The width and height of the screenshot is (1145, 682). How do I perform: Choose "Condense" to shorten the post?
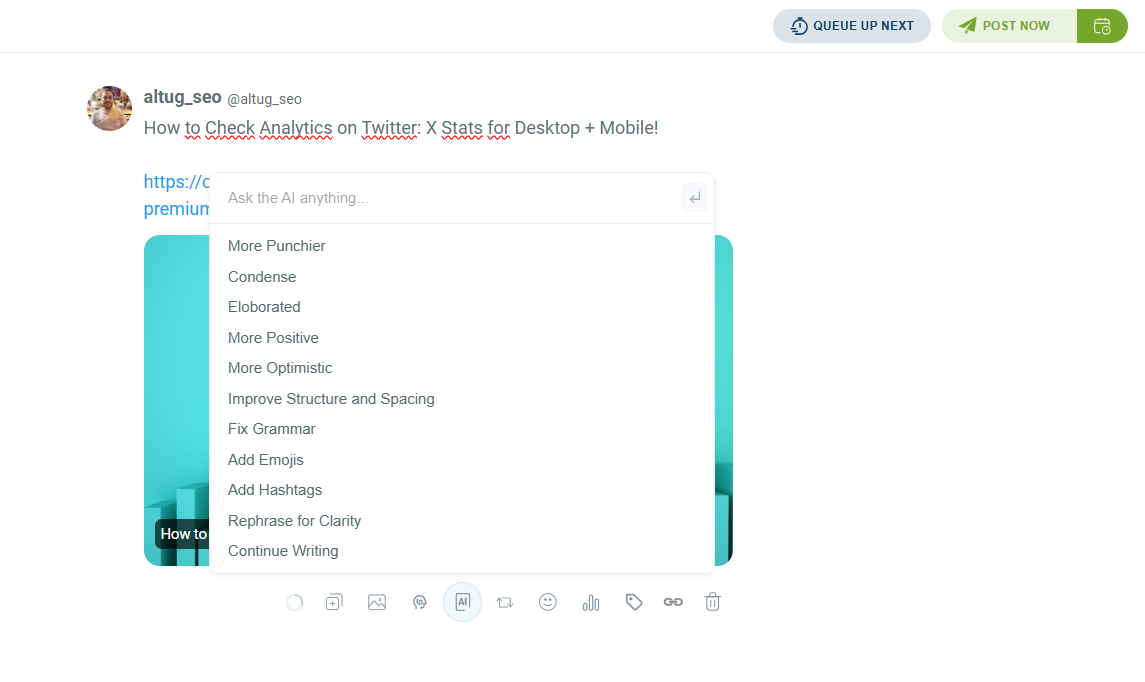coord(262,276)
